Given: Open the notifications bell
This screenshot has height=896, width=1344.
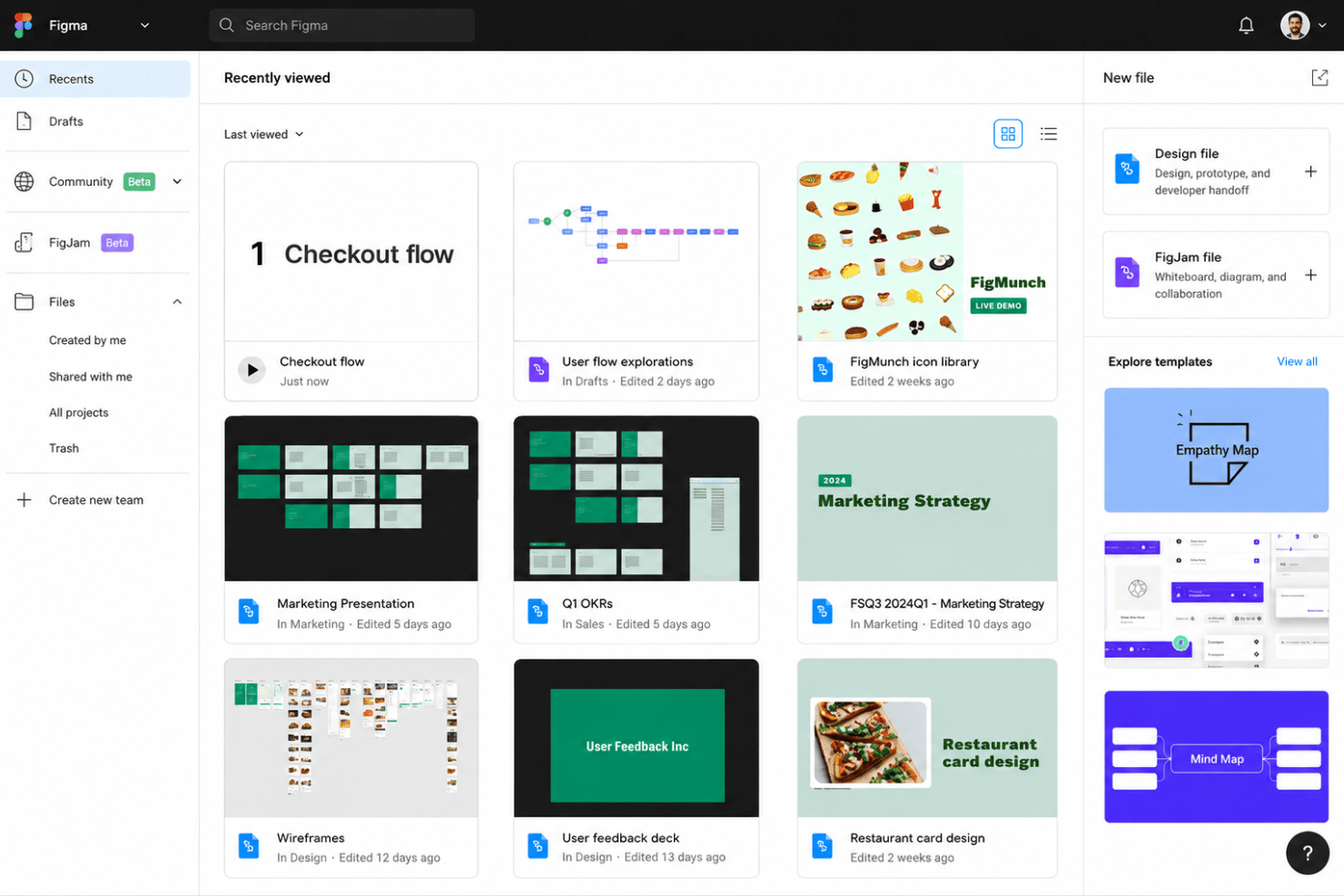Looking at the screenshot, I should coord(1246,25).
